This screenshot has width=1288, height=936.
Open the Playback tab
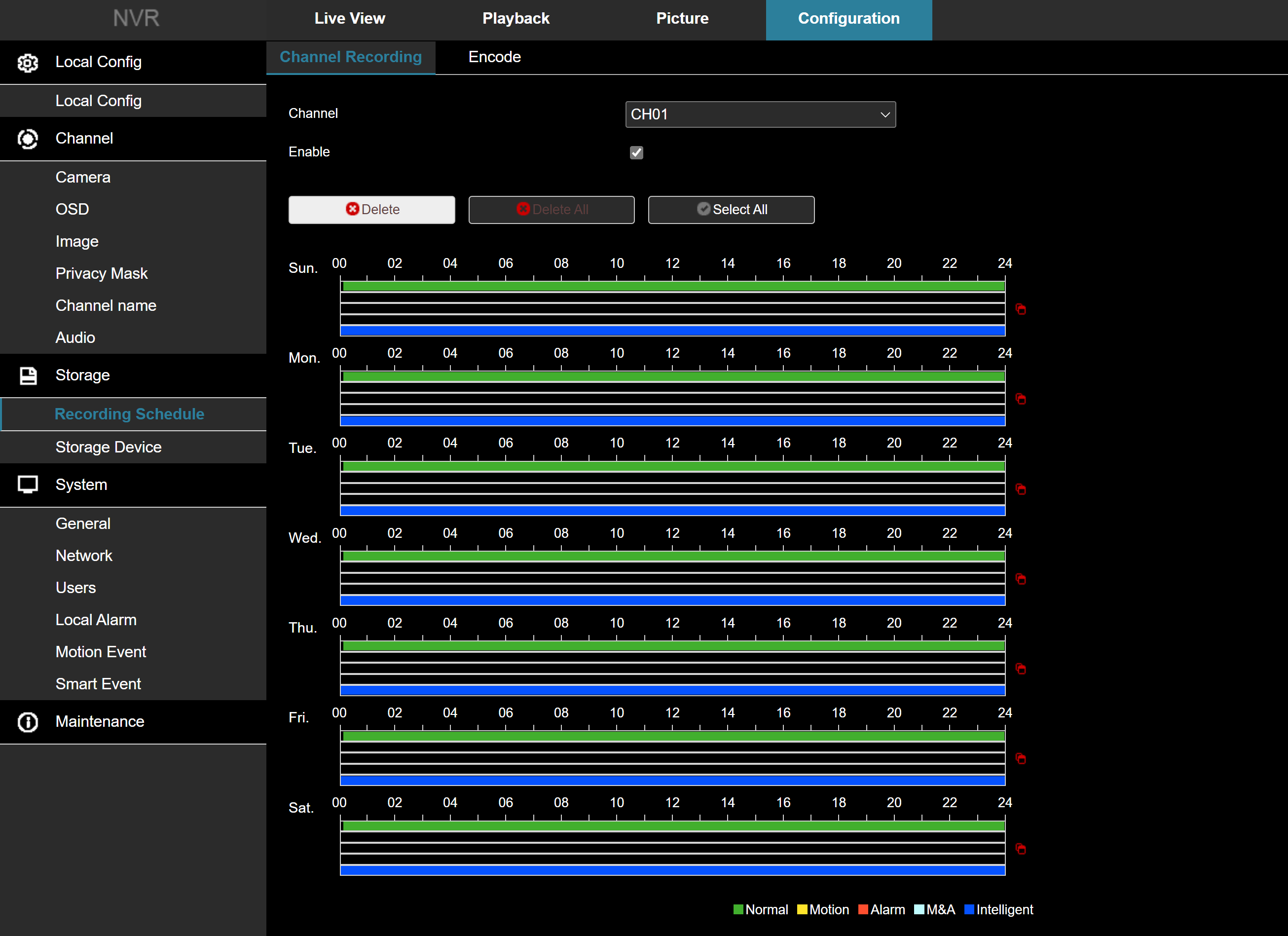(x=515, y=19)
